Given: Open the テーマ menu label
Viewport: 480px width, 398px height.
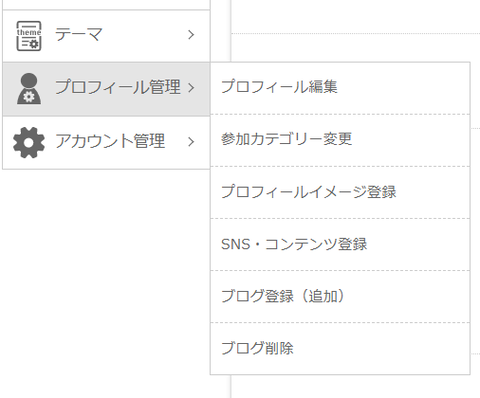Looking at the screenshot, I should 79,34.
